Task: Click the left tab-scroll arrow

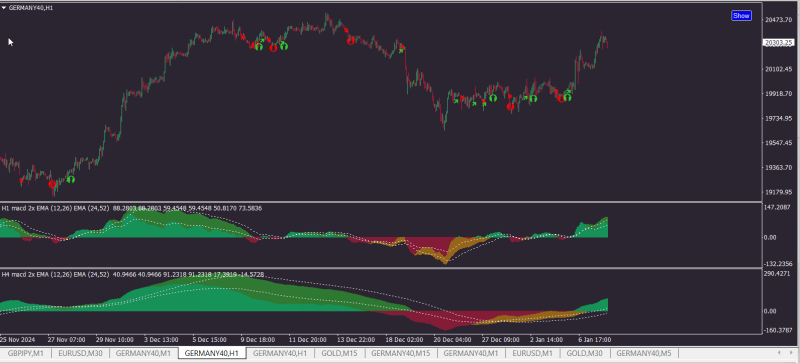Action: [779, 353]
